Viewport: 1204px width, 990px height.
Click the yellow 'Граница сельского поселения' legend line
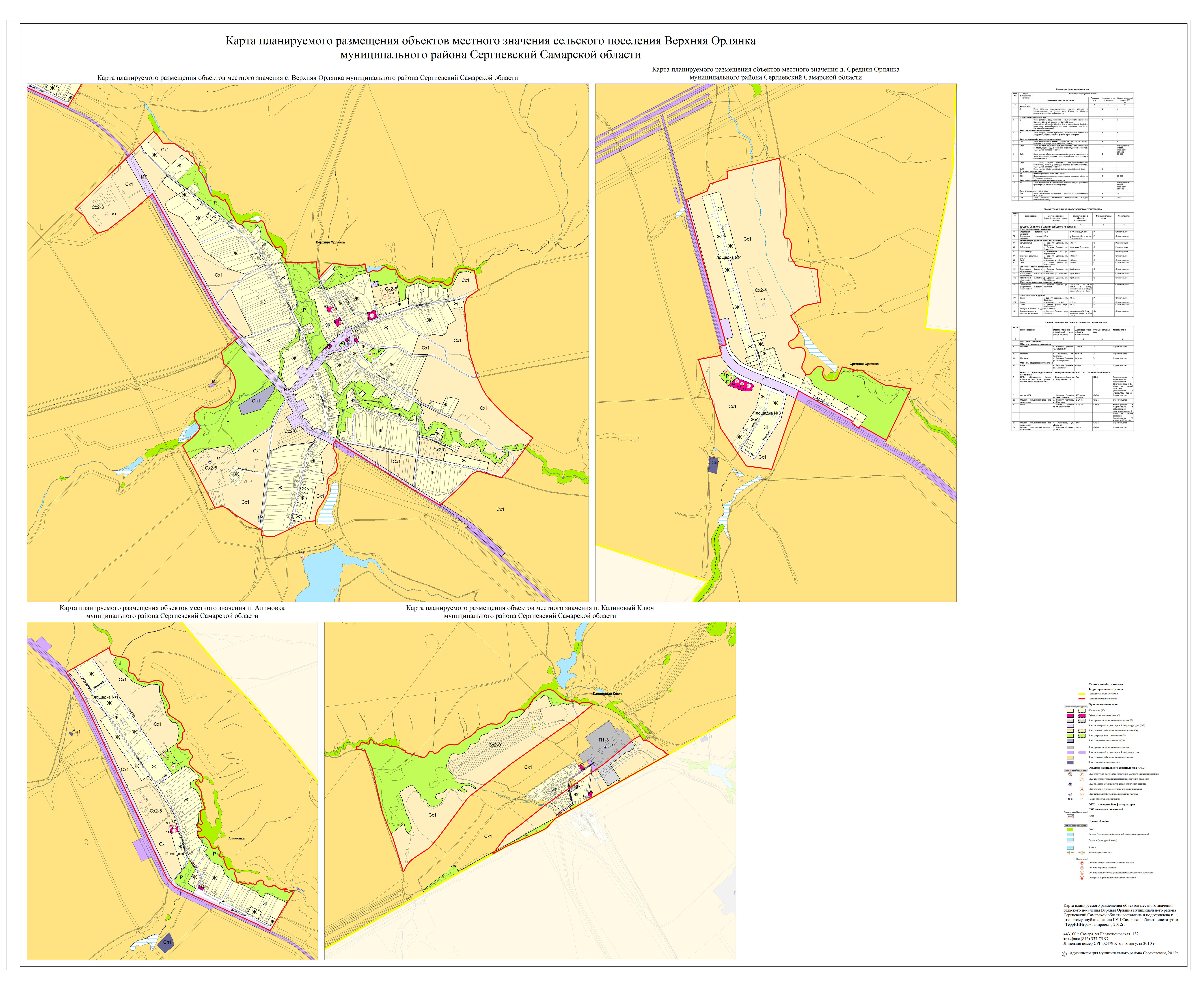1082,694
